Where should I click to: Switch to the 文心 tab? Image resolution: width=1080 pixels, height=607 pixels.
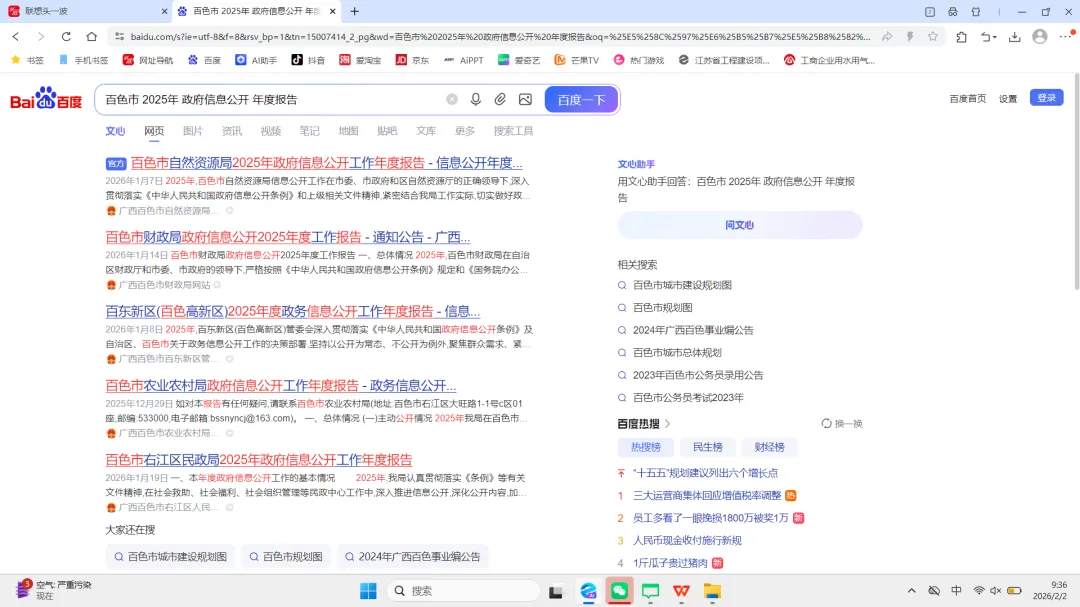[115, 131]
